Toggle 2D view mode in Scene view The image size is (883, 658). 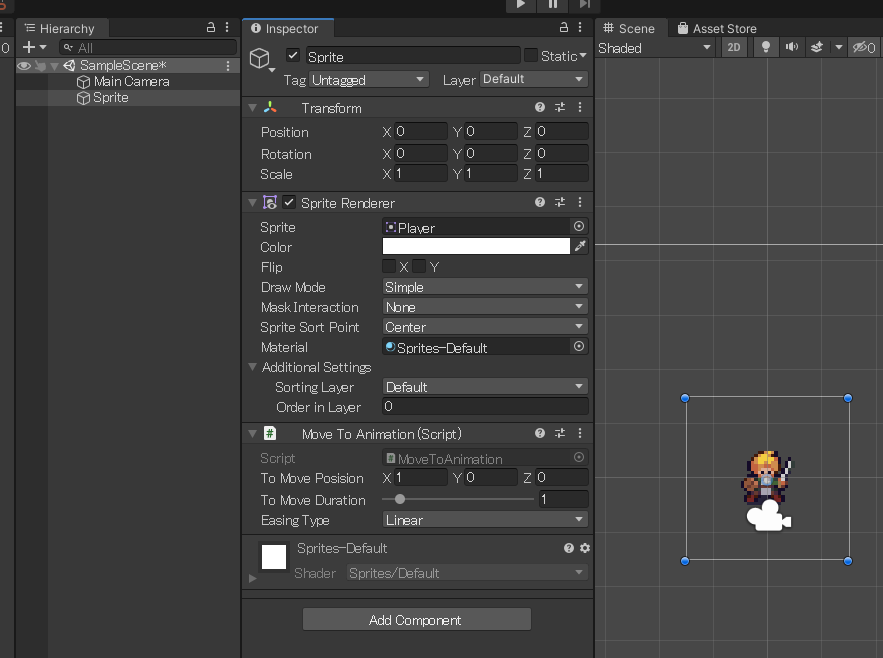pos(734,47)
